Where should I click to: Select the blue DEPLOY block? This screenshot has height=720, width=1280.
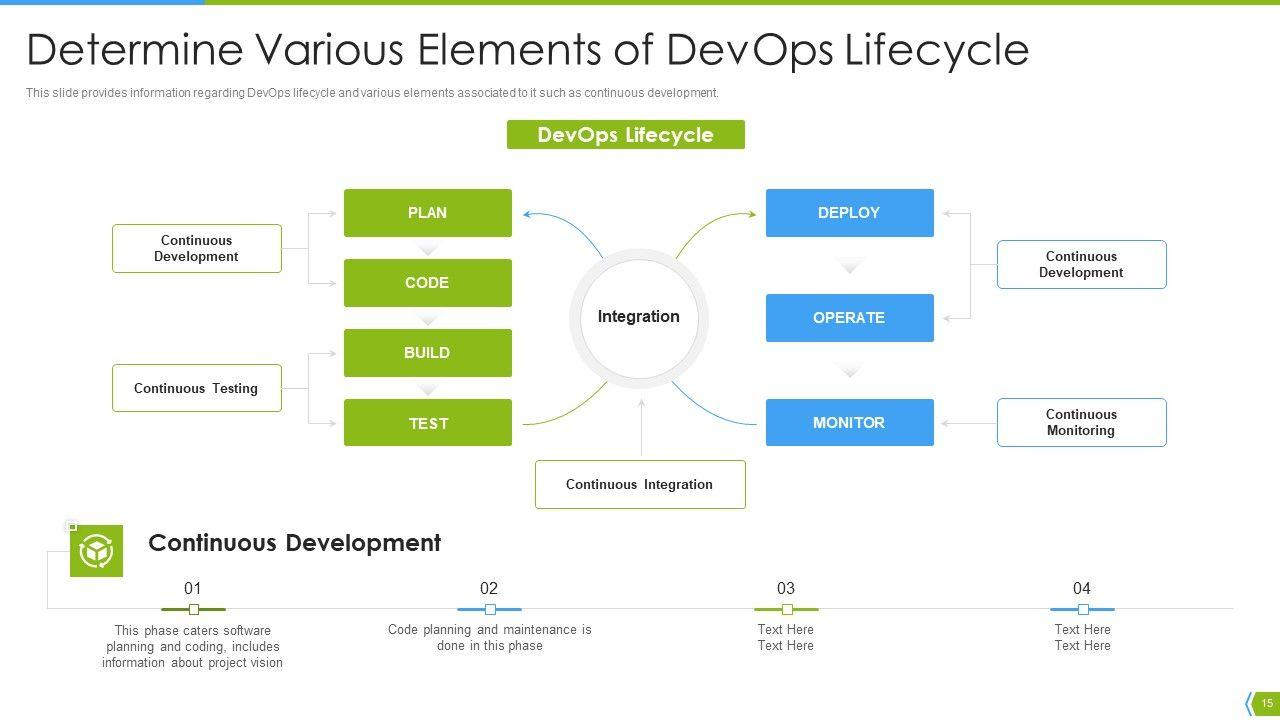[x=849, y=213]
